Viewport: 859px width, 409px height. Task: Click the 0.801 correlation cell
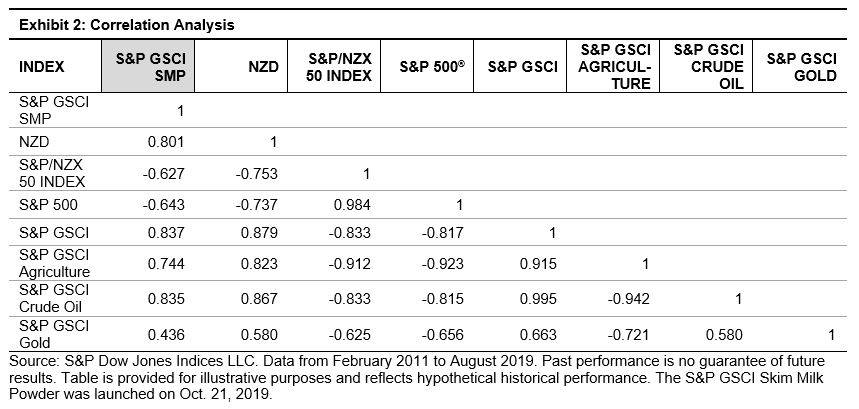164,141
